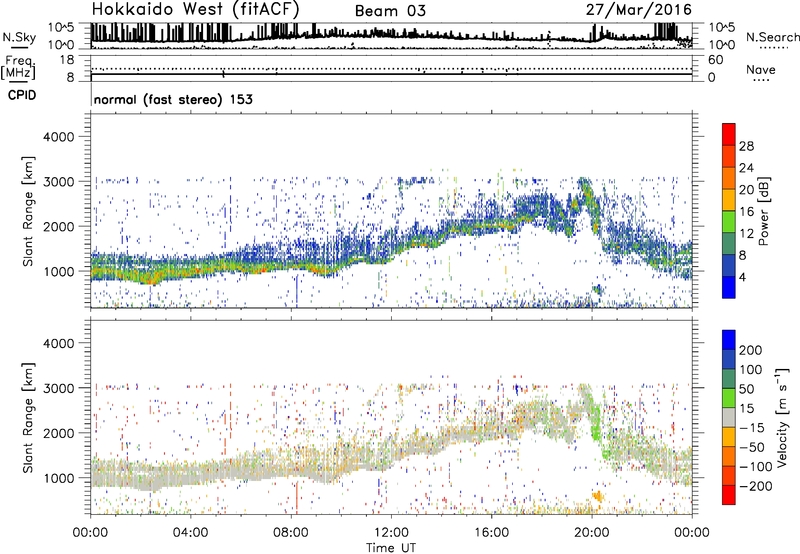
Task: Click the "08:00" time tick label
Action: point(291,533)
